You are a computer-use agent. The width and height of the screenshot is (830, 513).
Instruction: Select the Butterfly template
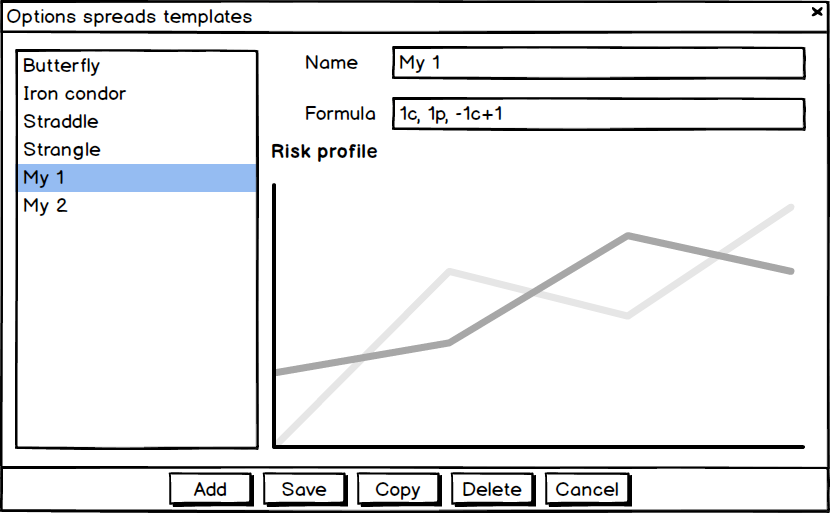tap(62, 66)
